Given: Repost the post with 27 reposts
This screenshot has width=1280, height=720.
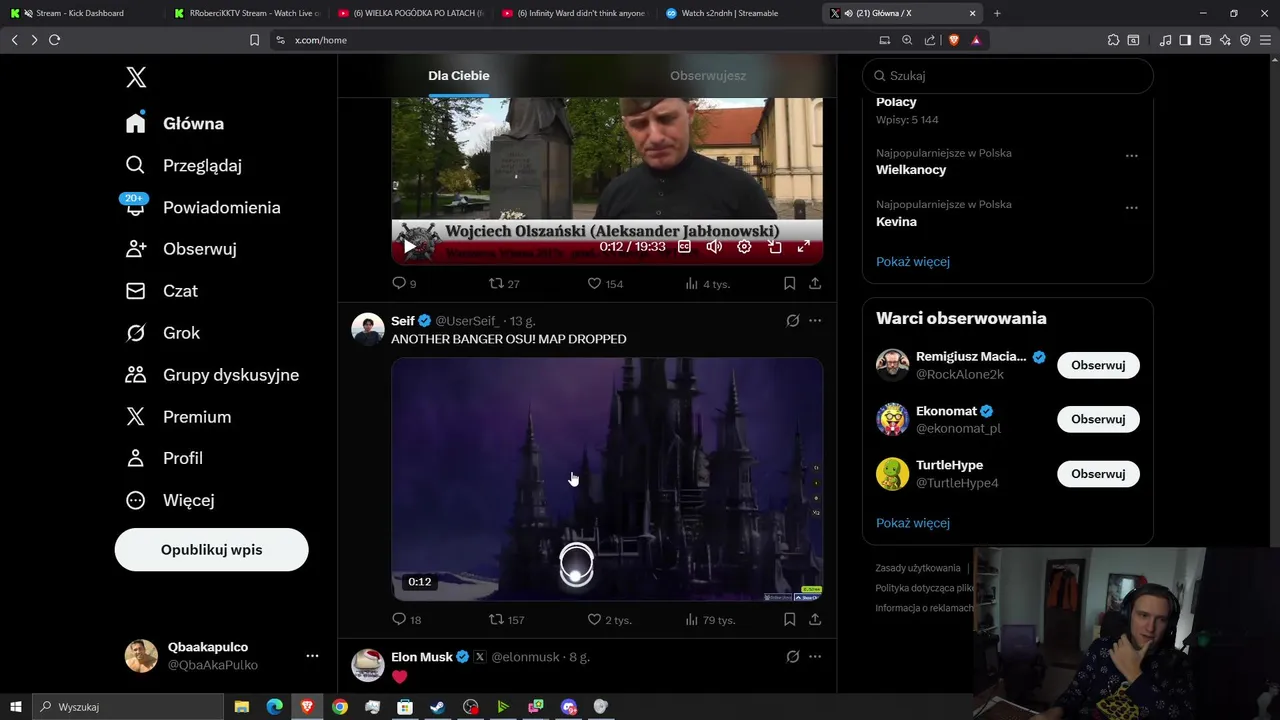Looking at the screenshot, I should (x=504, y=284).
